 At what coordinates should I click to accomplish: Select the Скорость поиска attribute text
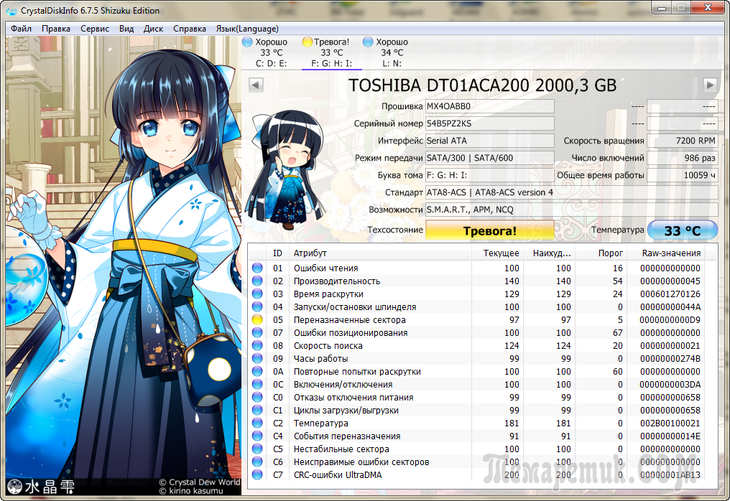(328, 345)
